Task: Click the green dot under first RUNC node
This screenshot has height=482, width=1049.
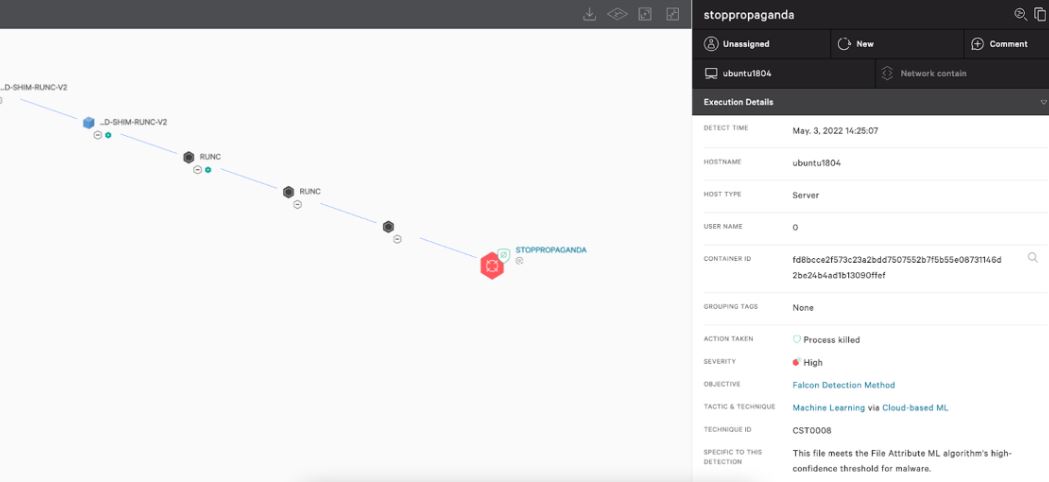Action: 208,170
